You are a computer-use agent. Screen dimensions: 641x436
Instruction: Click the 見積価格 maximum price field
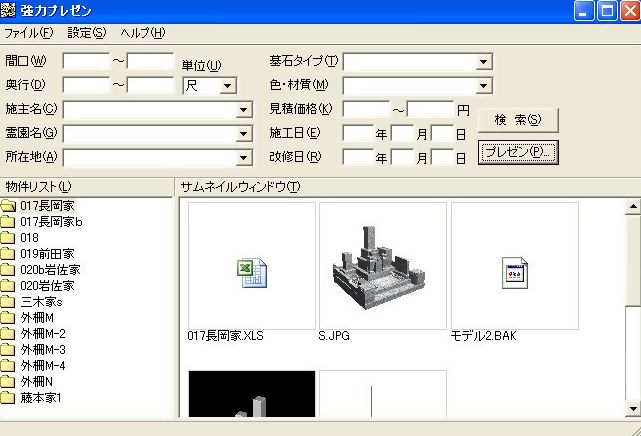tap(430, 110)
